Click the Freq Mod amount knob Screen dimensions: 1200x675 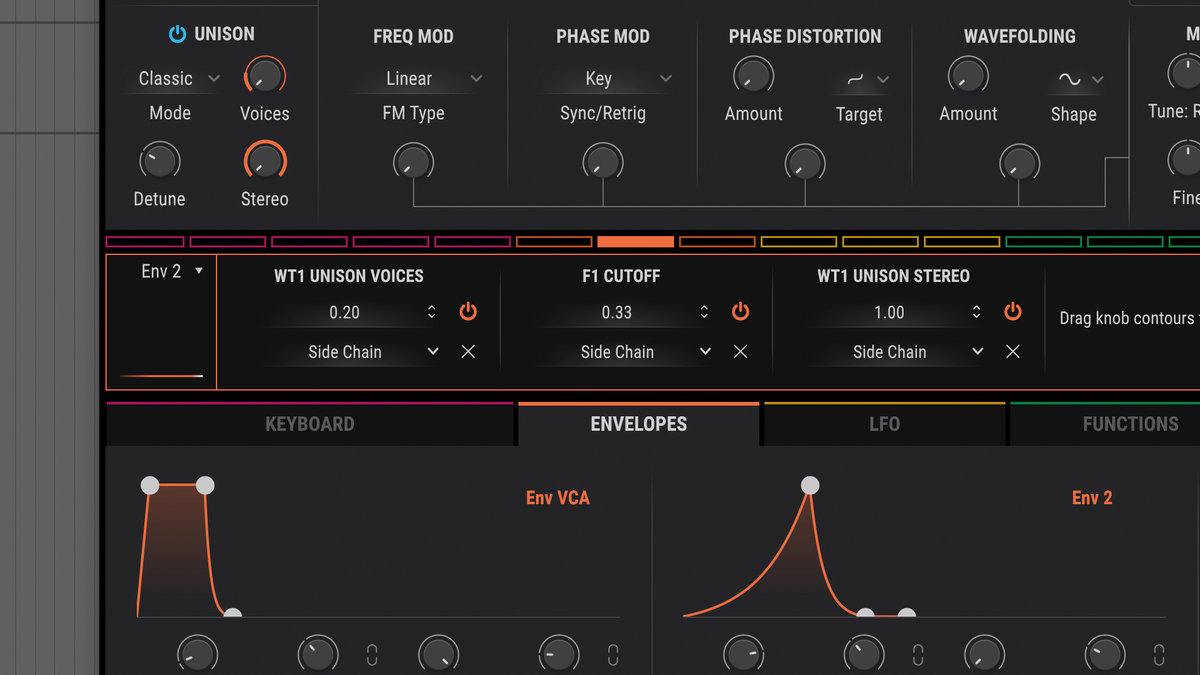tap(413, 162)
